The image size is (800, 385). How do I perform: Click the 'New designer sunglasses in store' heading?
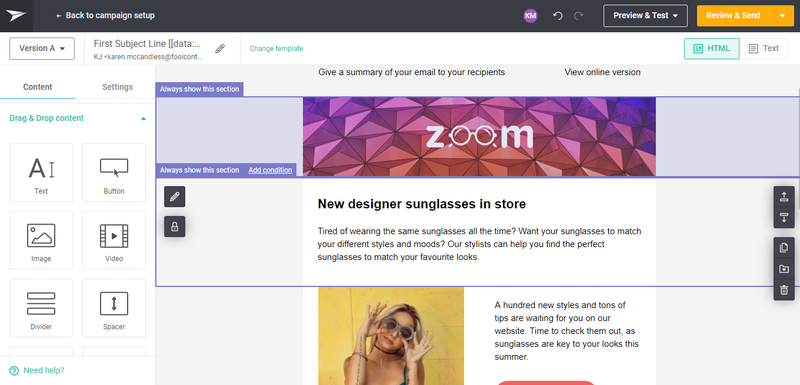(x=421, y=204)
